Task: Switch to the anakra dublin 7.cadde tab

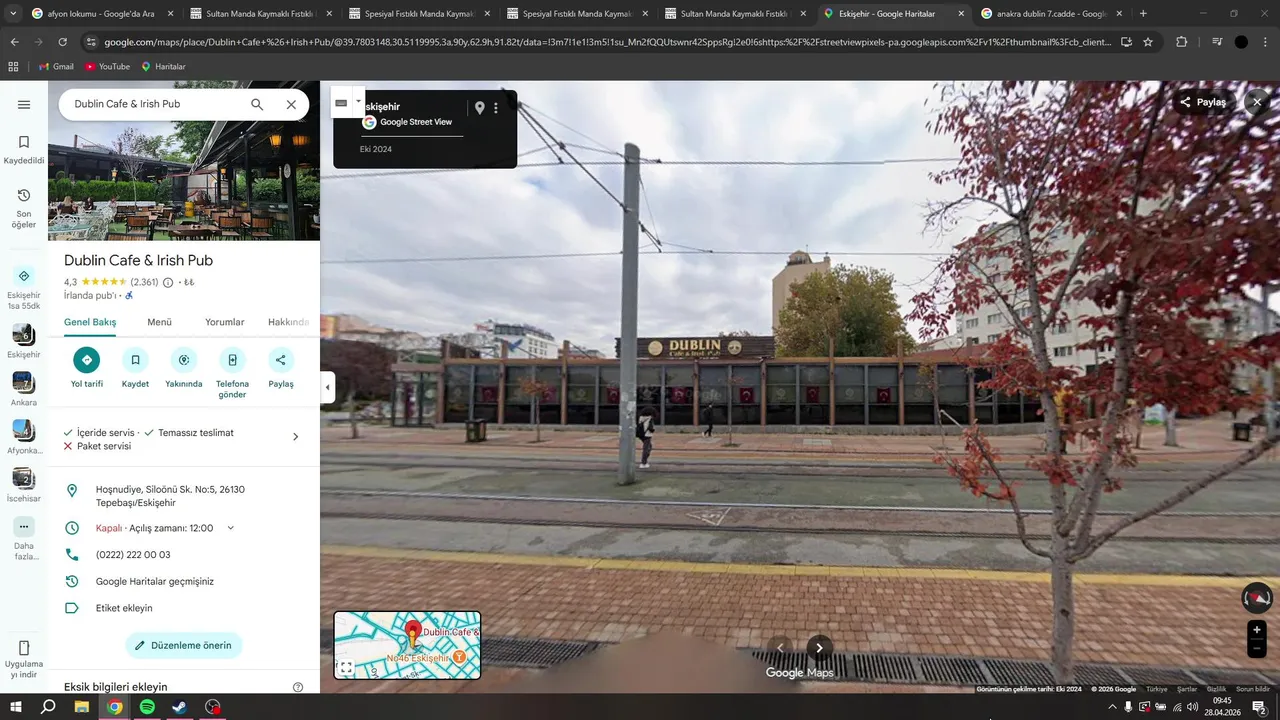Action: pos(1050,14)
